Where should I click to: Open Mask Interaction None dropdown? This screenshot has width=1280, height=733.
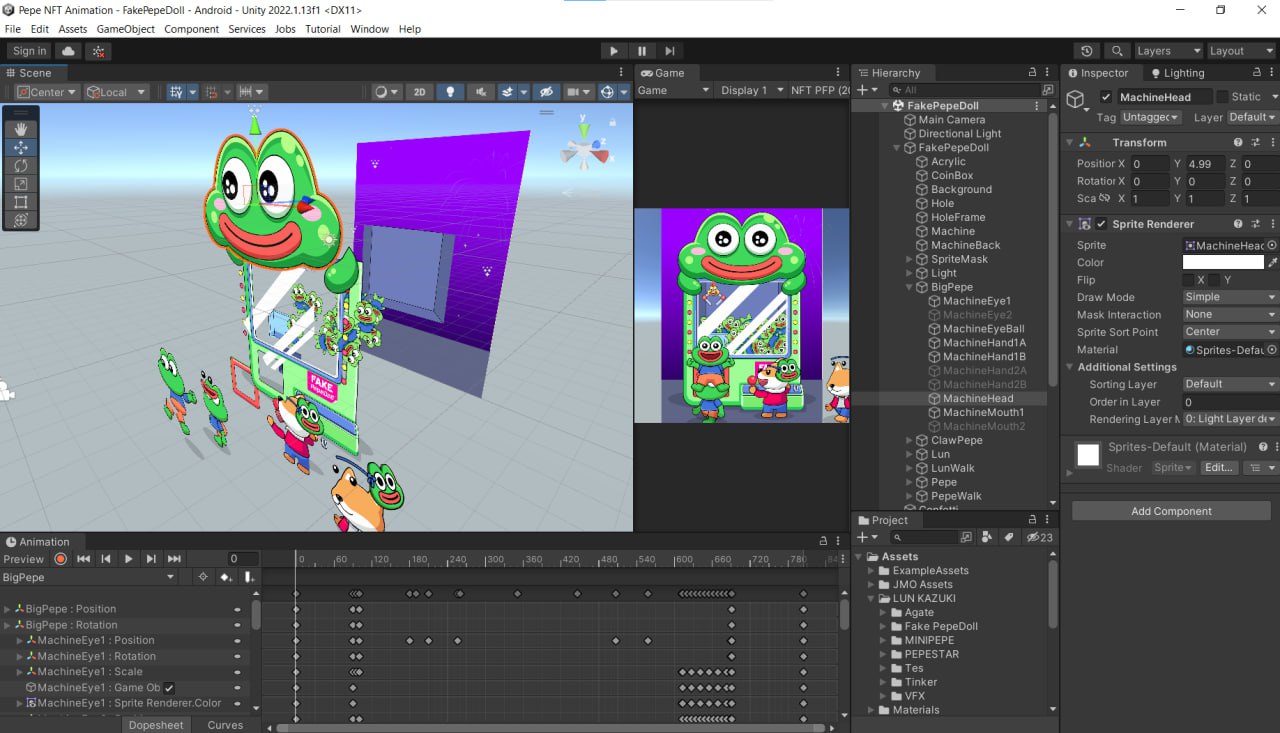1230,314
